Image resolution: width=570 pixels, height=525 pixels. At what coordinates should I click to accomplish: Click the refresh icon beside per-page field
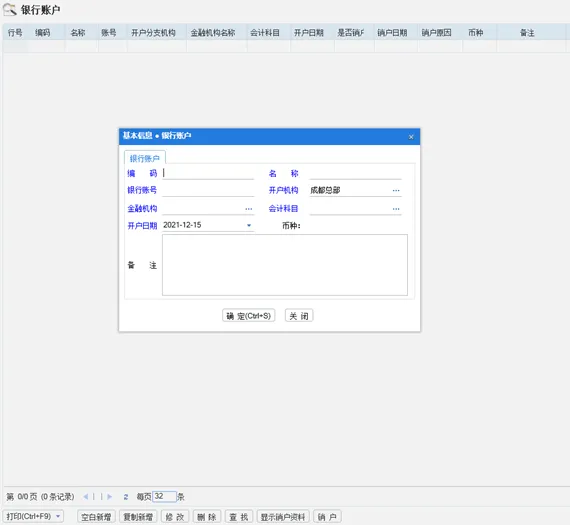125,497
